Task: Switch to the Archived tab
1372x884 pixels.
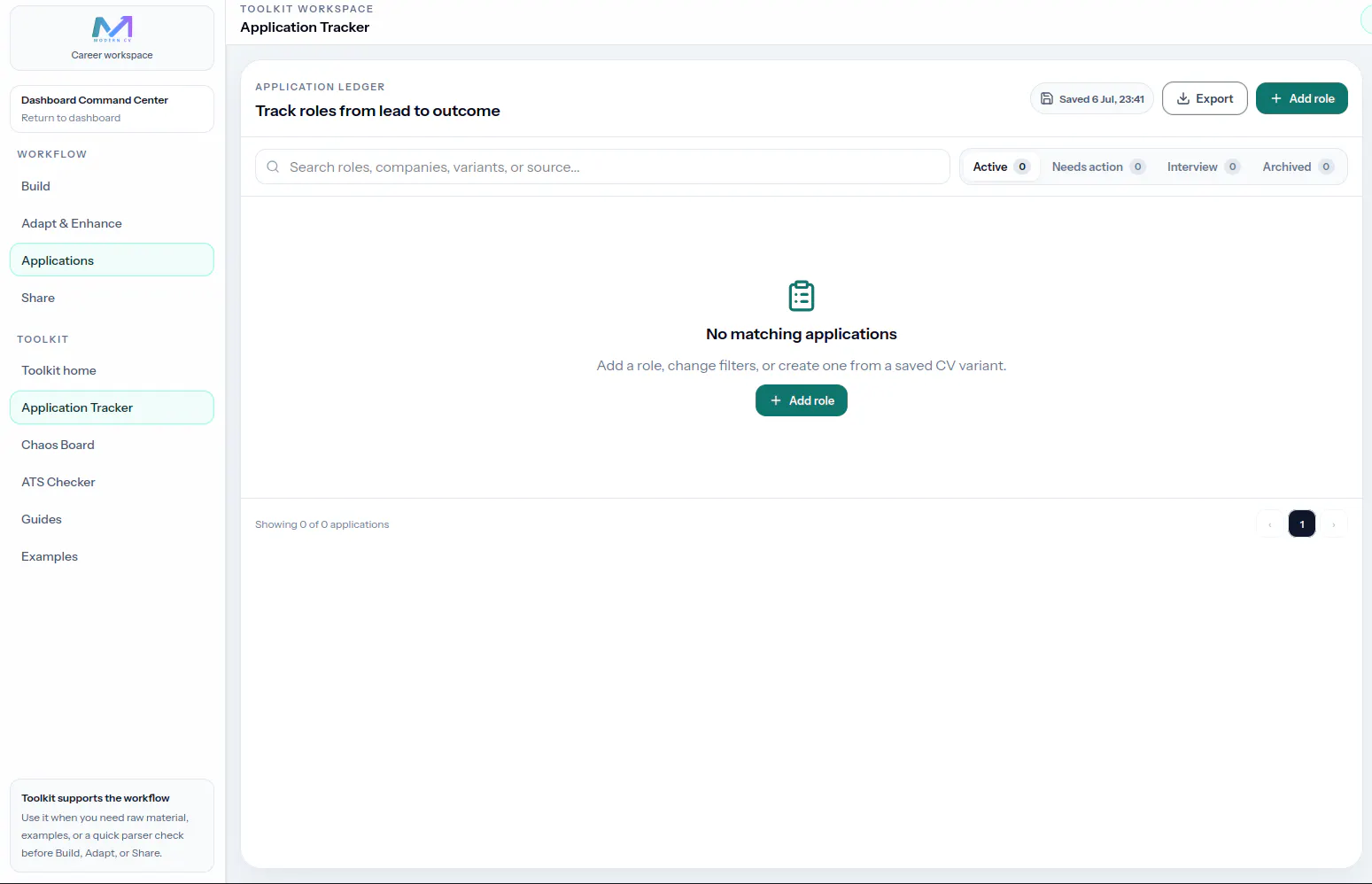Action: (x=1298, y=167)
